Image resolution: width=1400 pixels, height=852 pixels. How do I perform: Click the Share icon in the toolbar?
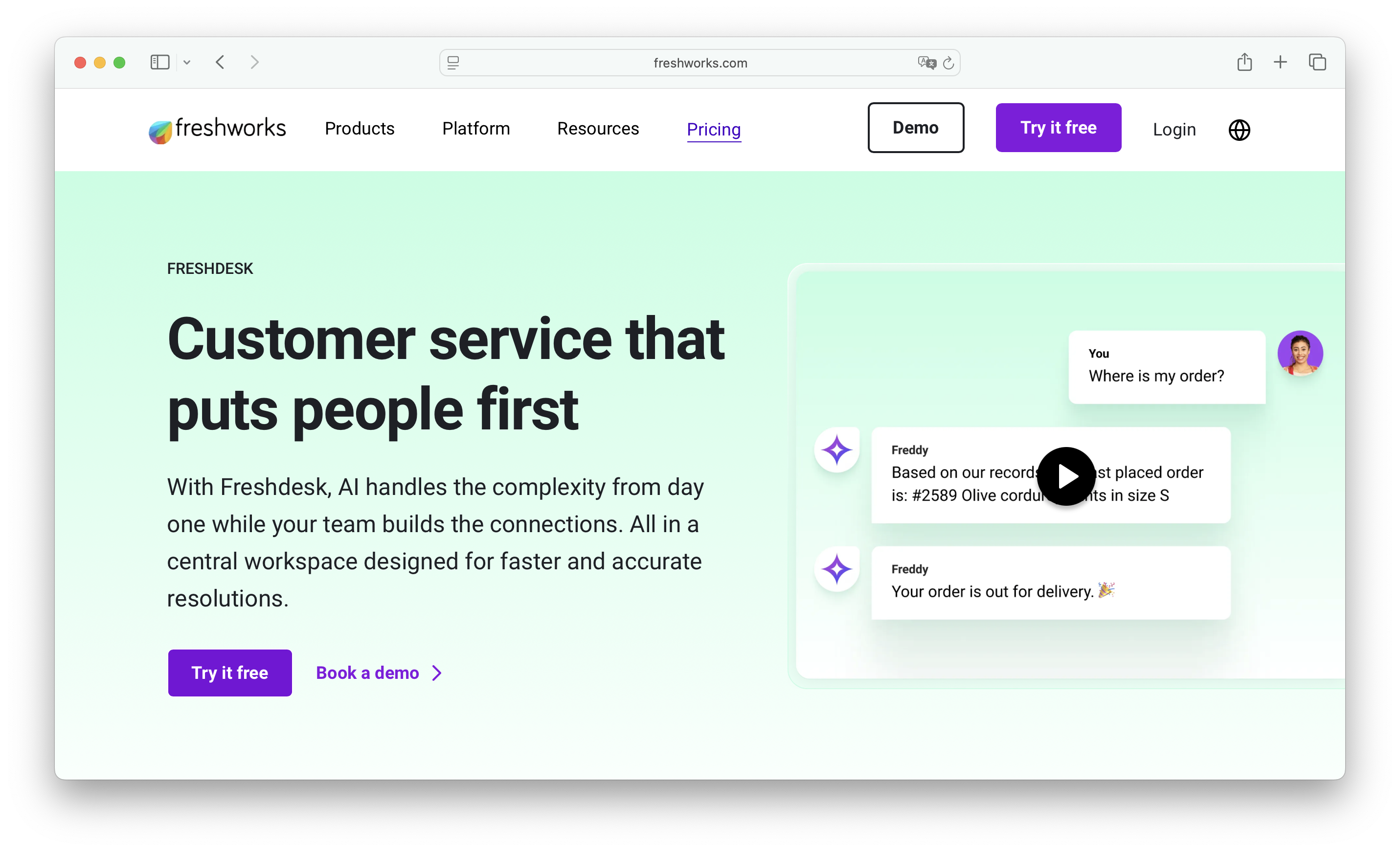(1244, 62)
